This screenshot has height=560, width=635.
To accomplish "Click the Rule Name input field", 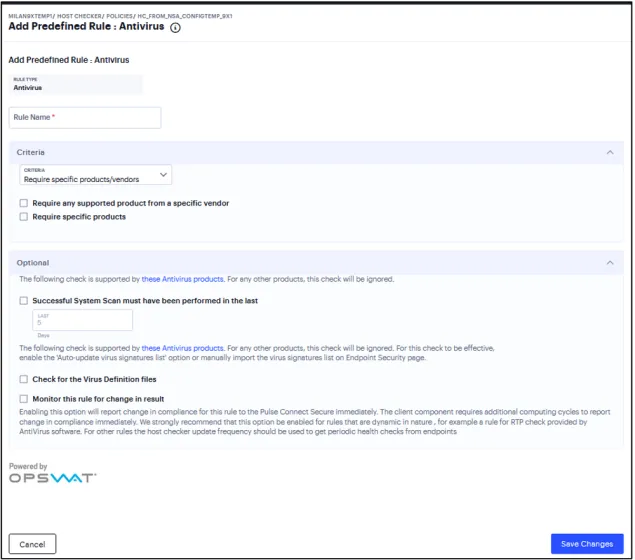I will point(85,117).
